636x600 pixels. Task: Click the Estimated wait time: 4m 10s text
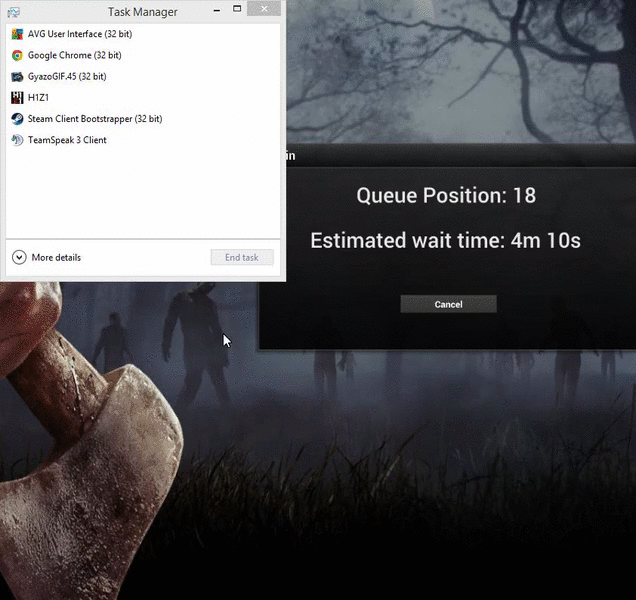(x=445, y=240)
